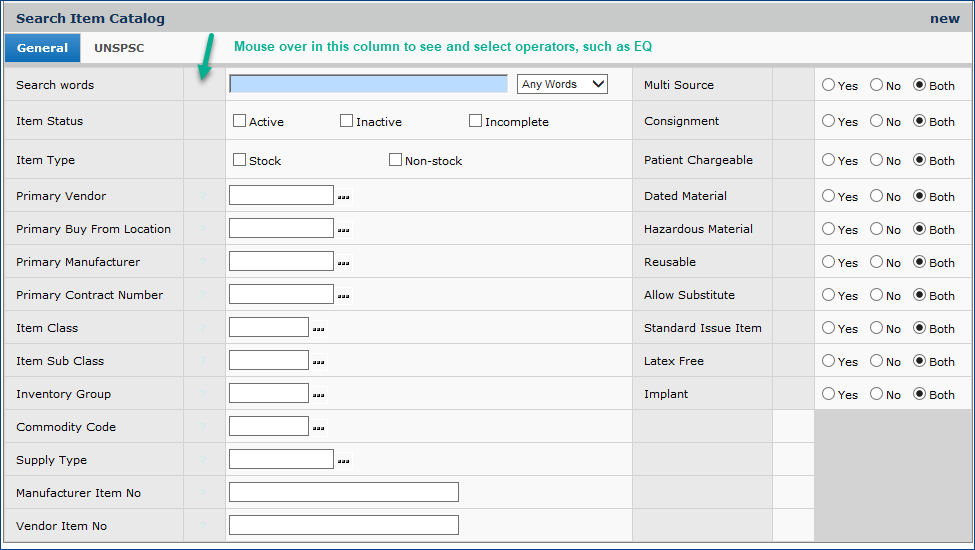Image resolution: width=975 pixels, height=550 pixels.
Task: Tick the Incomplete status checkbox
Action: click(476, 121)
